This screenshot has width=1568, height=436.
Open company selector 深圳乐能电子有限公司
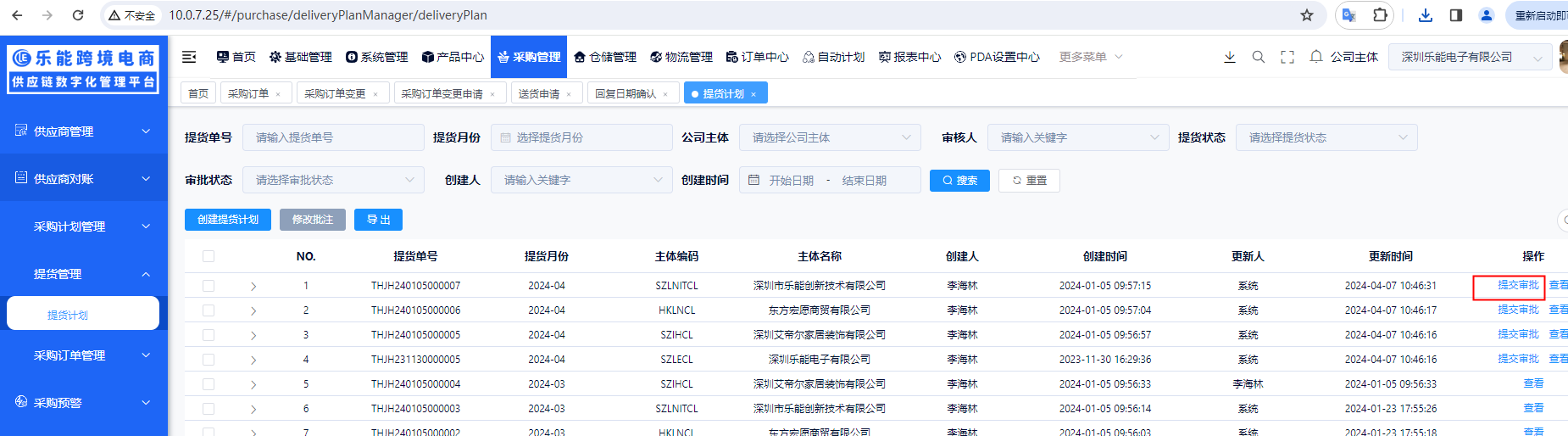click(x=1471, y=57)
